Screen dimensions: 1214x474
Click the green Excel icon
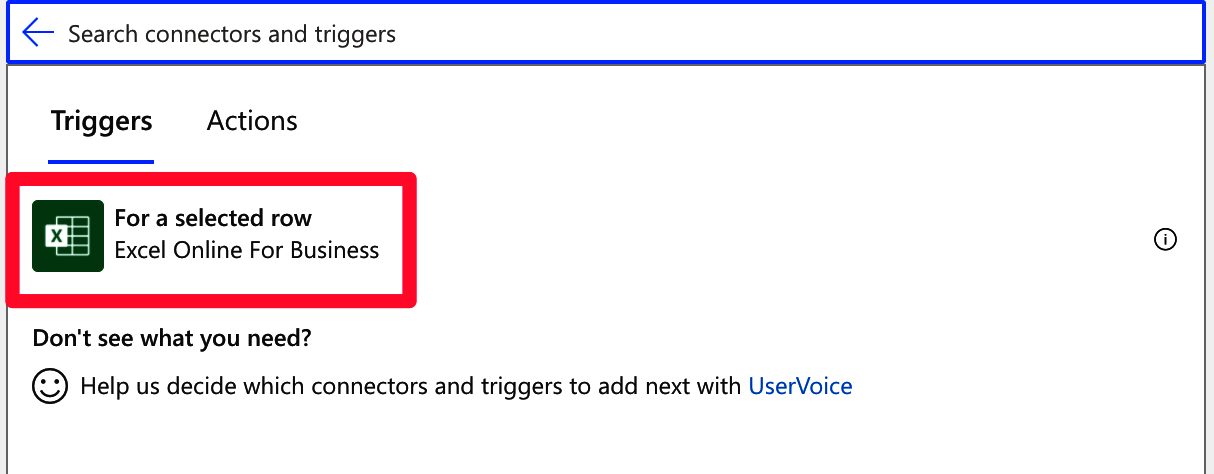(x=68, y=236)
